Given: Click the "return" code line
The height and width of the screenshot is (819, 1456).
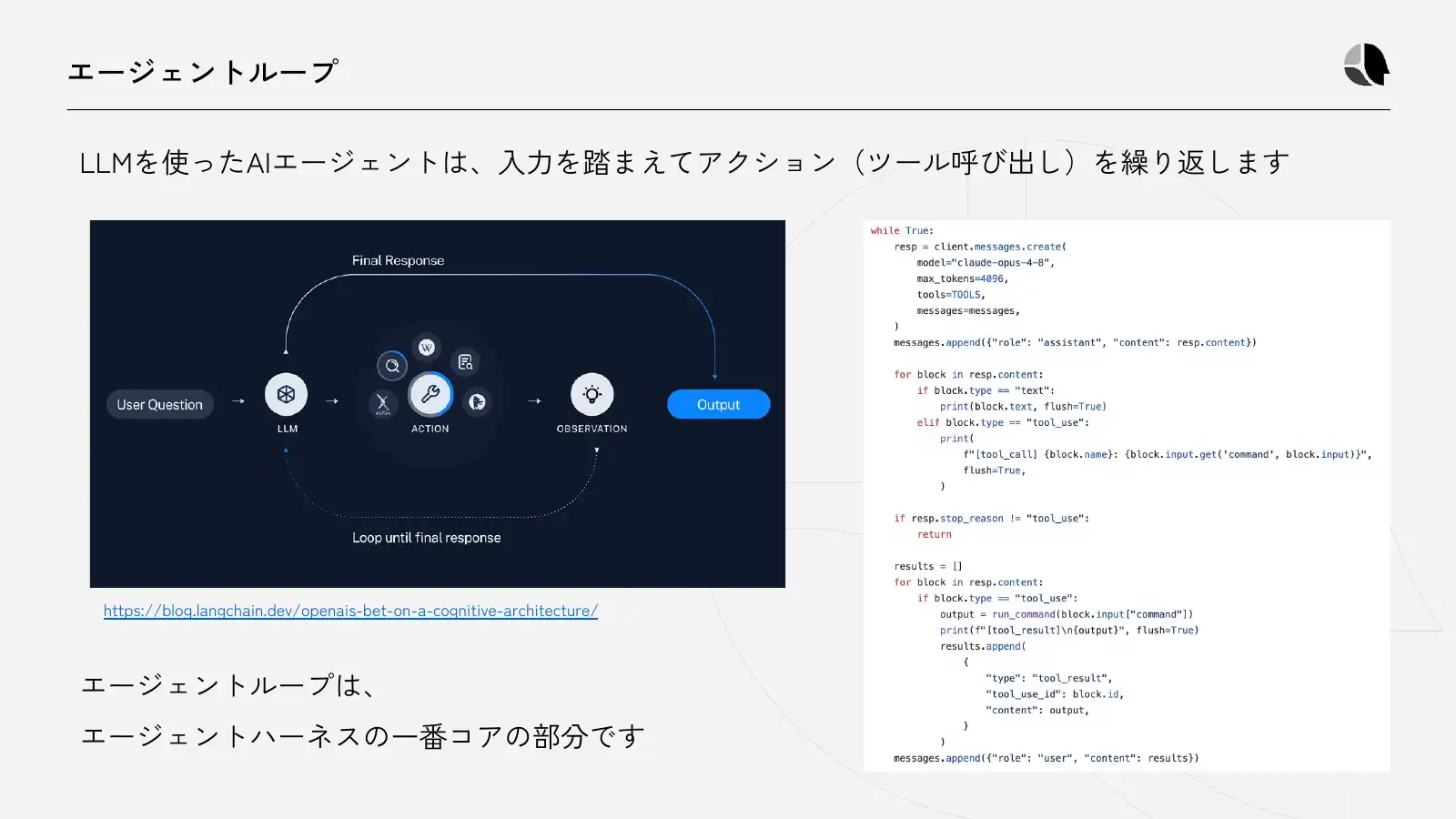Looking at the screenshot, I should click(934, 535).
